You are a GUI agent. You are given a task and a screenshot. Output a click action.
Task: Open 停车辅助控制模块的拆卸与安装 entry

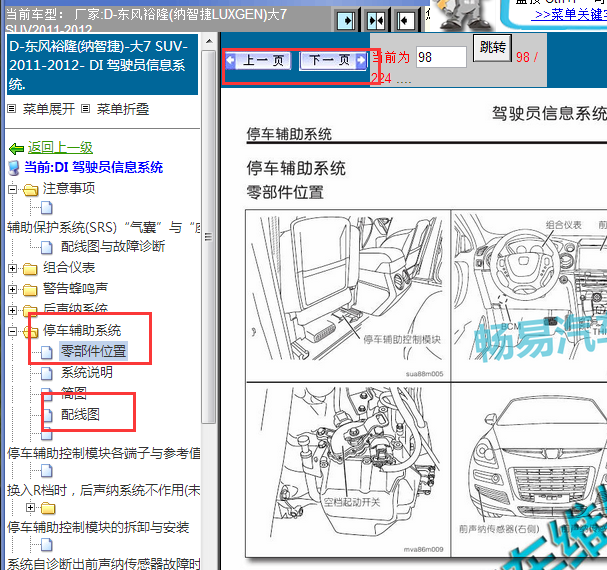pos(98,527)
